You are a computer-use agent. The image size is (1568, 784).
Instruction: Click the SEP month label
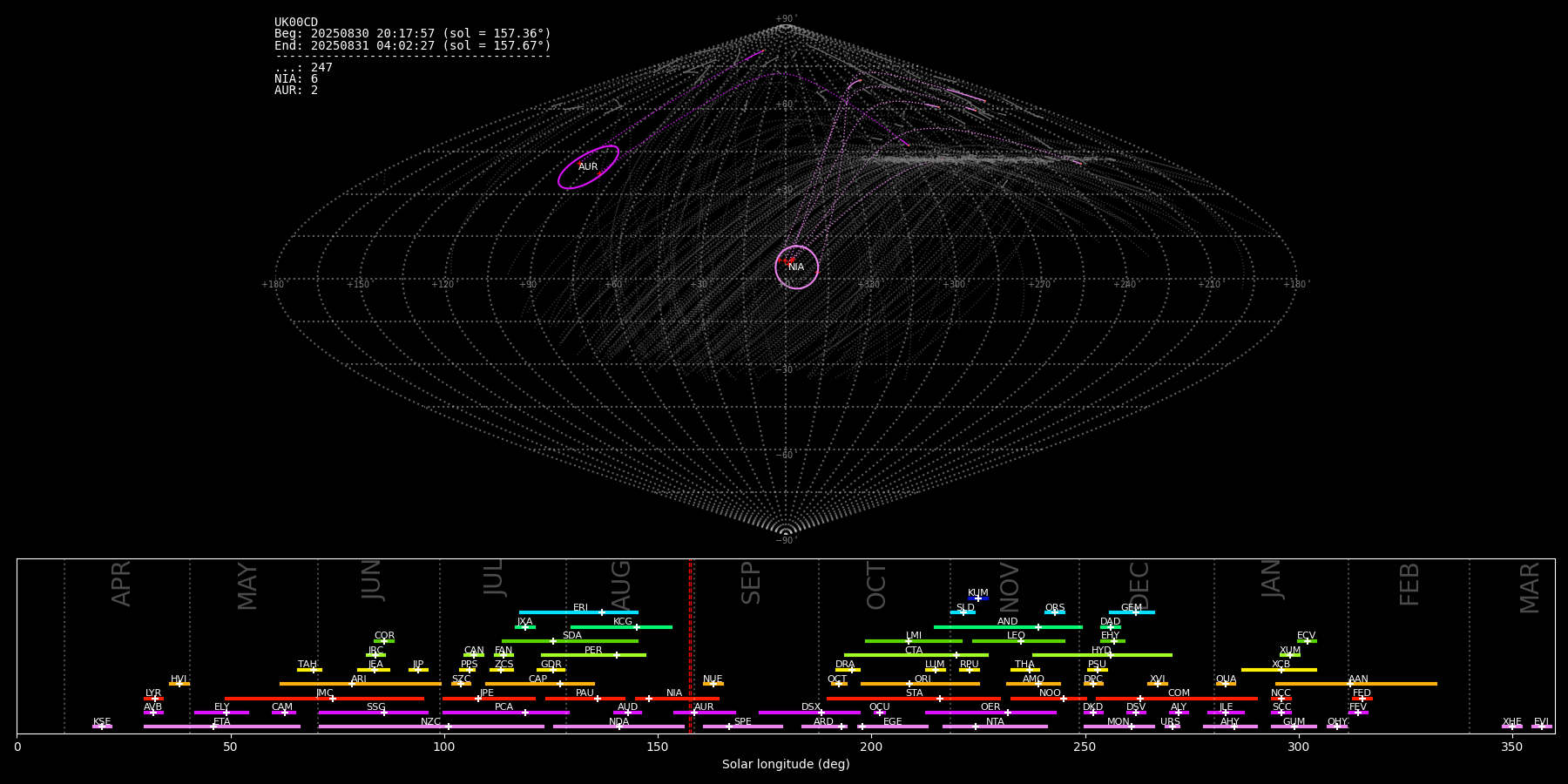[751, 583]
